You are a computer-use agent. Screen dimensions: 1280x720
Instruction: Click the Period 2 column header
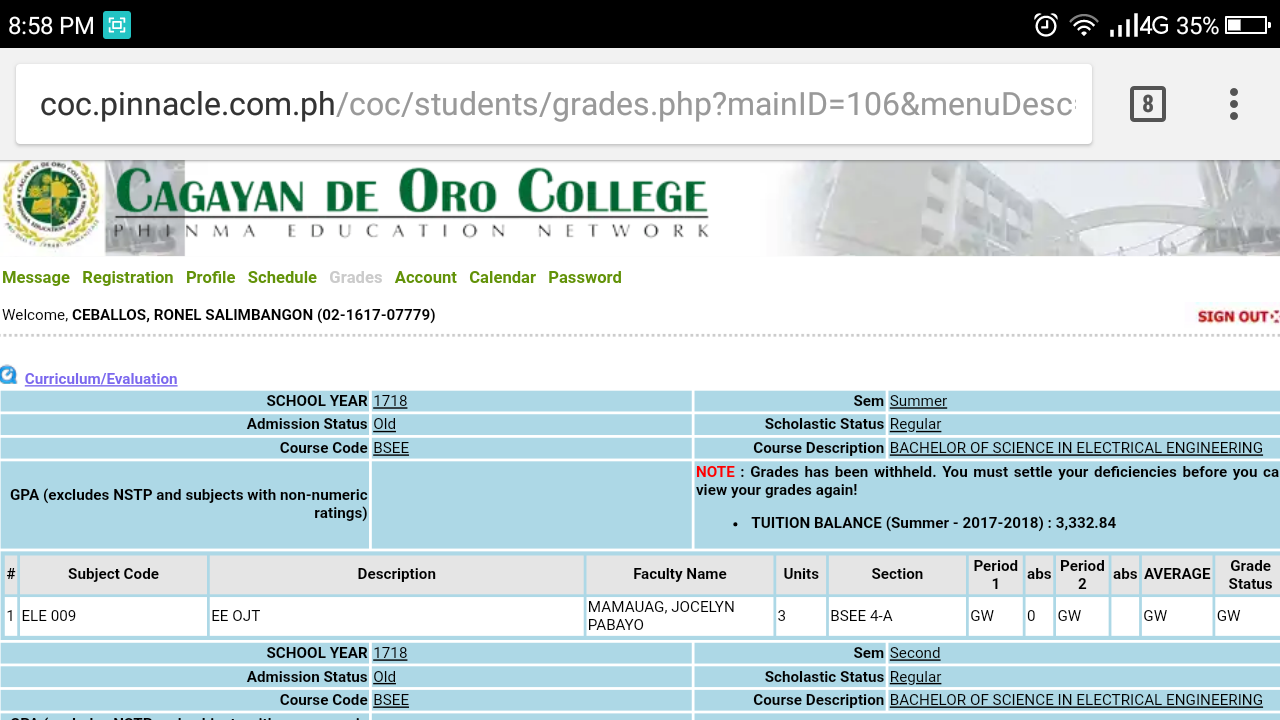click(x=1082, y=574)
